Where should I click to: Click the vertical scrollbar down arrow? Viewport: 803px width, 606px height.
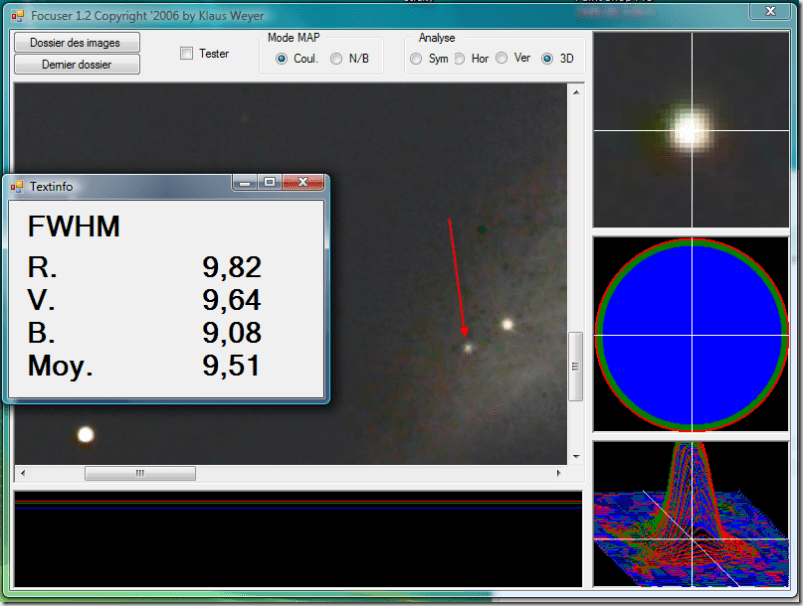[x=575, y=456]
